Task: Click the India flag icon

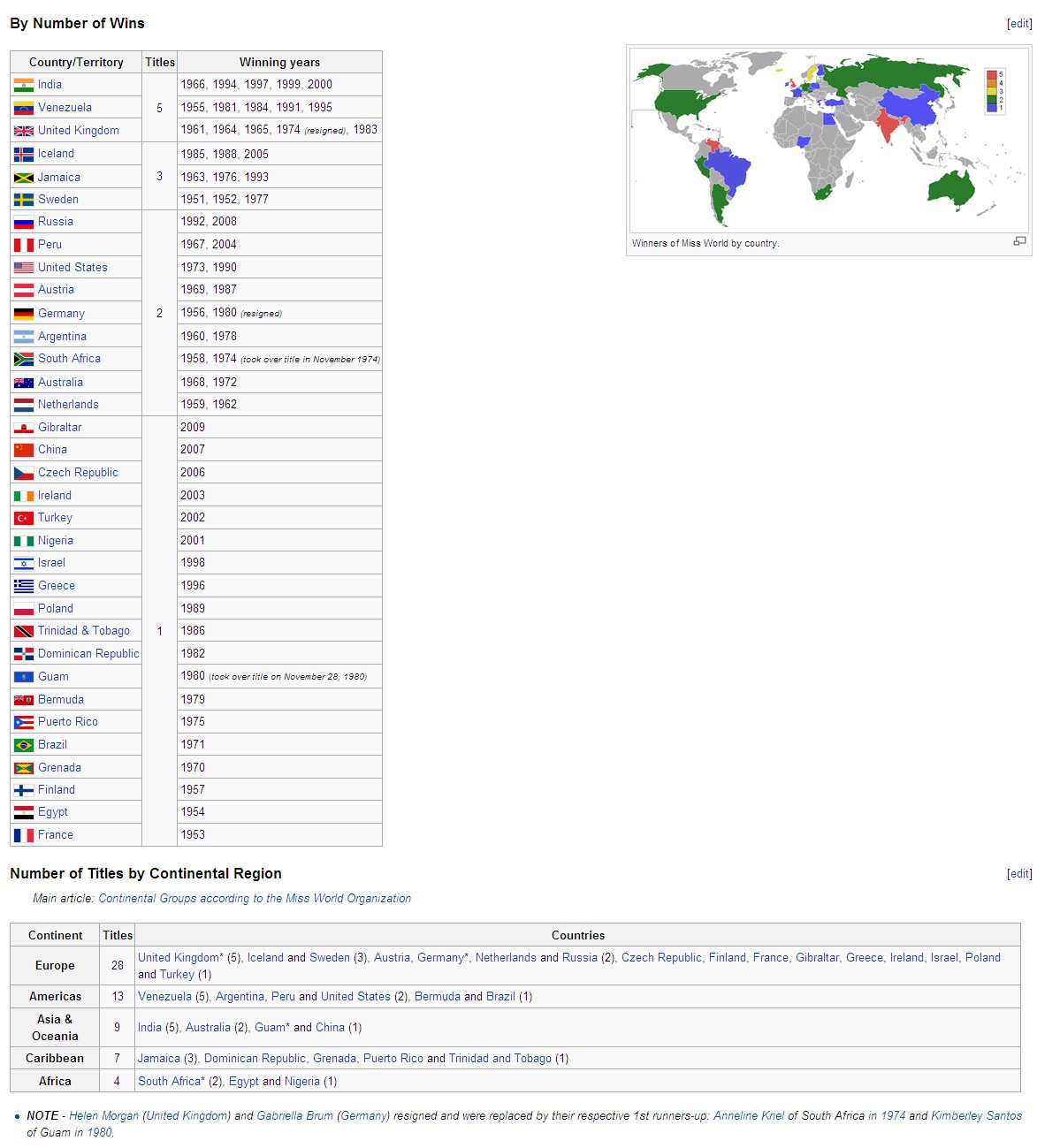Action: pyautogui.click(x=24, y=85)
